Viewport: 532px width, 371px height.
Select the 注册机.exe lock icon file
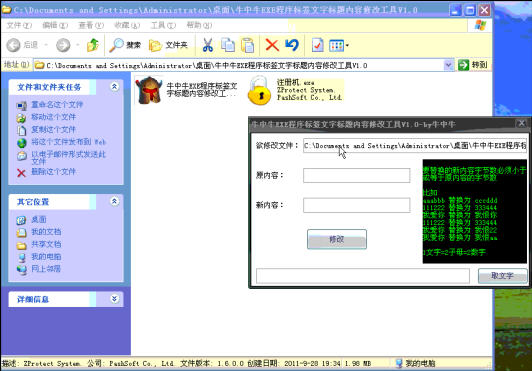(x=259, y=90)
